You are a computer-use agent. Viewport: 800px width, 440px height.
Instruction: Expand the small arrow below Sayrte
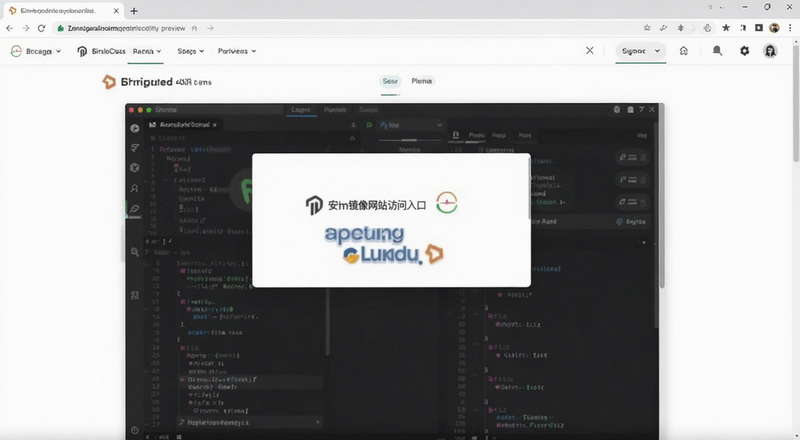(x=644, y=242)
